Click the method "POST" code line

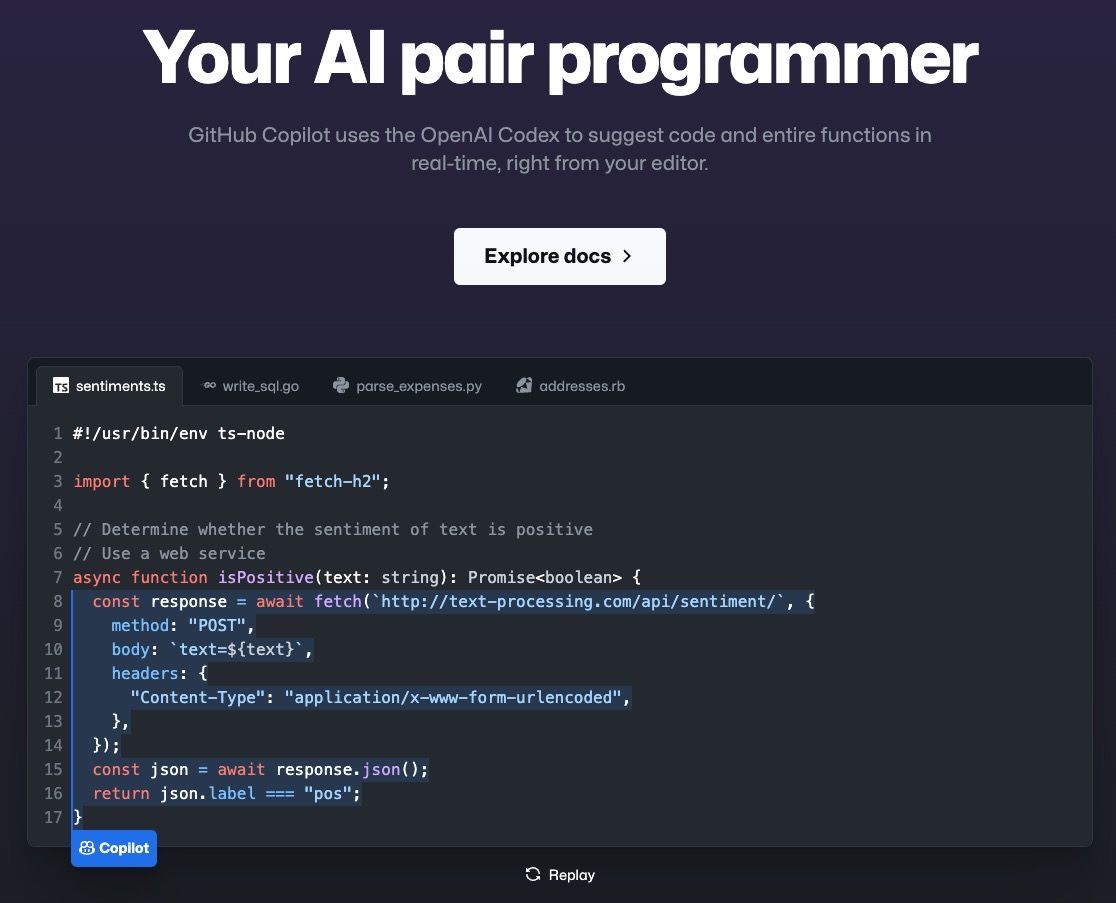point(183,625)
